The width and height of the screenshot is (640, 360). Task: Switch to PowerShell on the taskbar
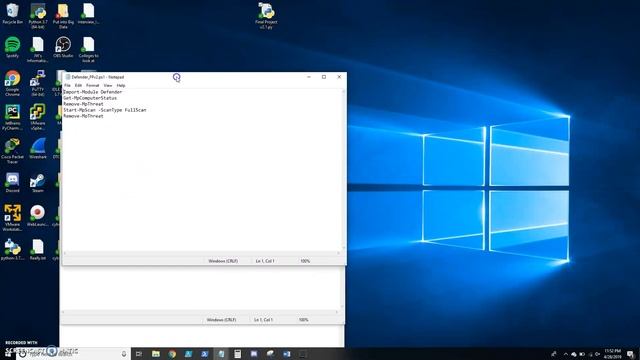205,354
